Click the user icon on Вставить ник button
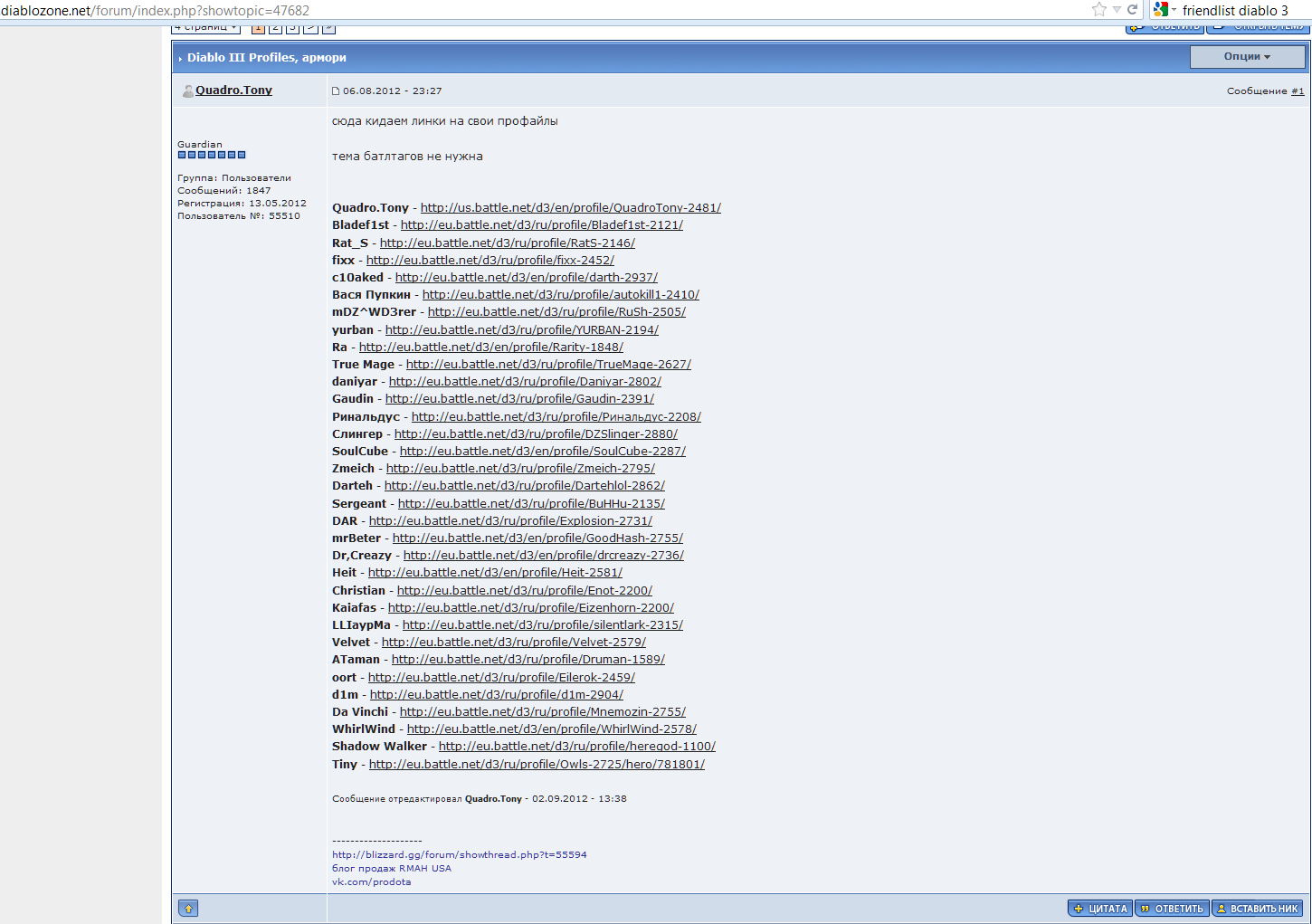Viewport: 1312px width, 924px height. pyautogui.click(x=1222, y=908)
